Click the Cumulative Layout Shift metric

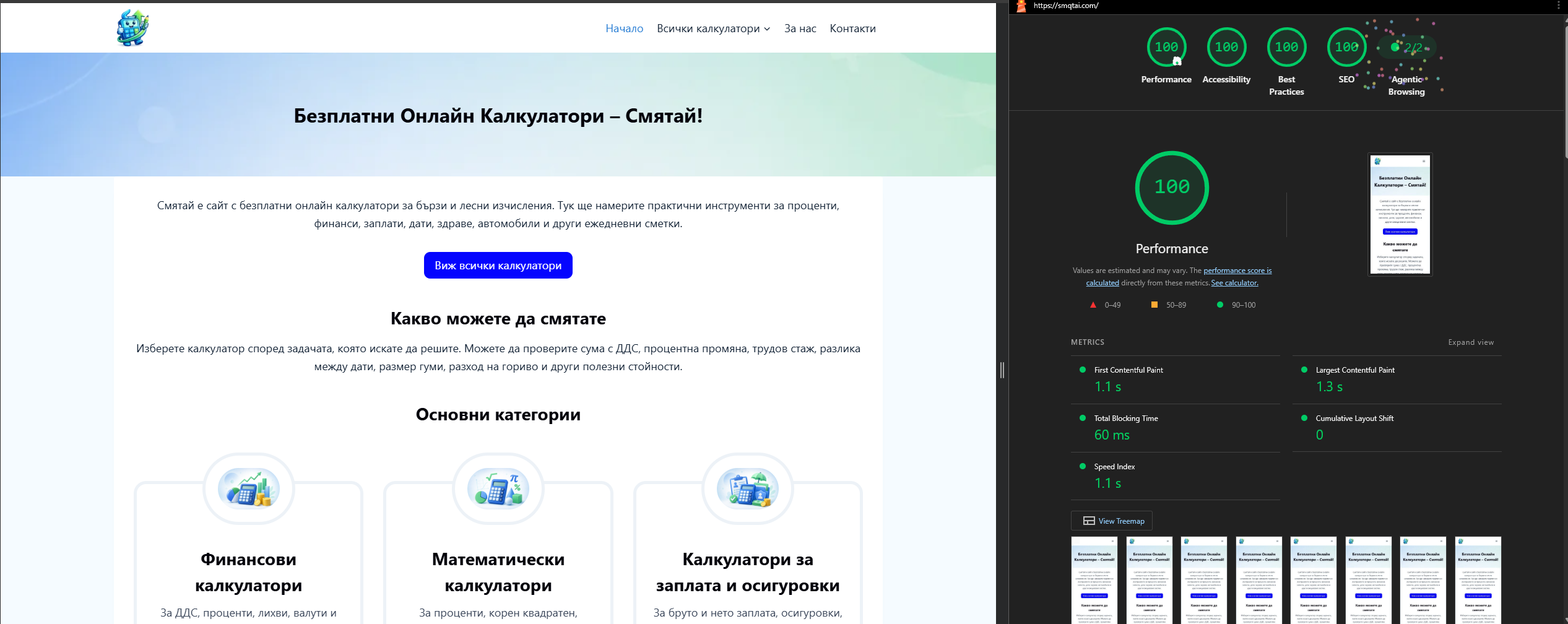(1397, 428)
